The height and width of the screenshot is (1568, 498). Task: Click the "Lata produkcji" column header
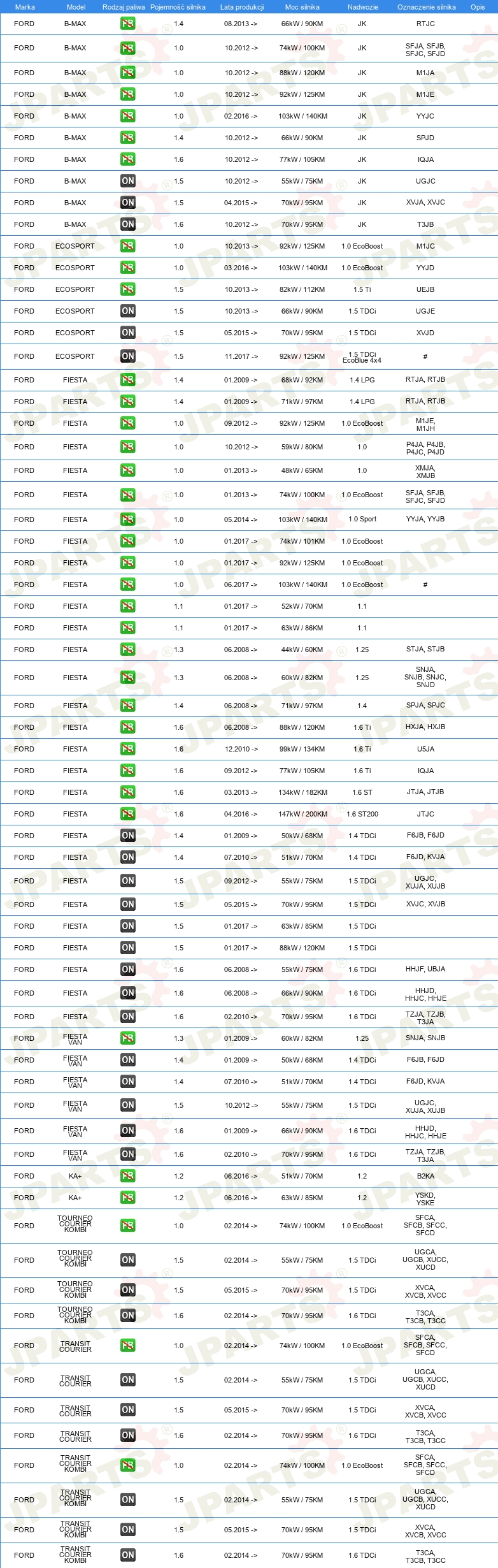pos(242,7)
